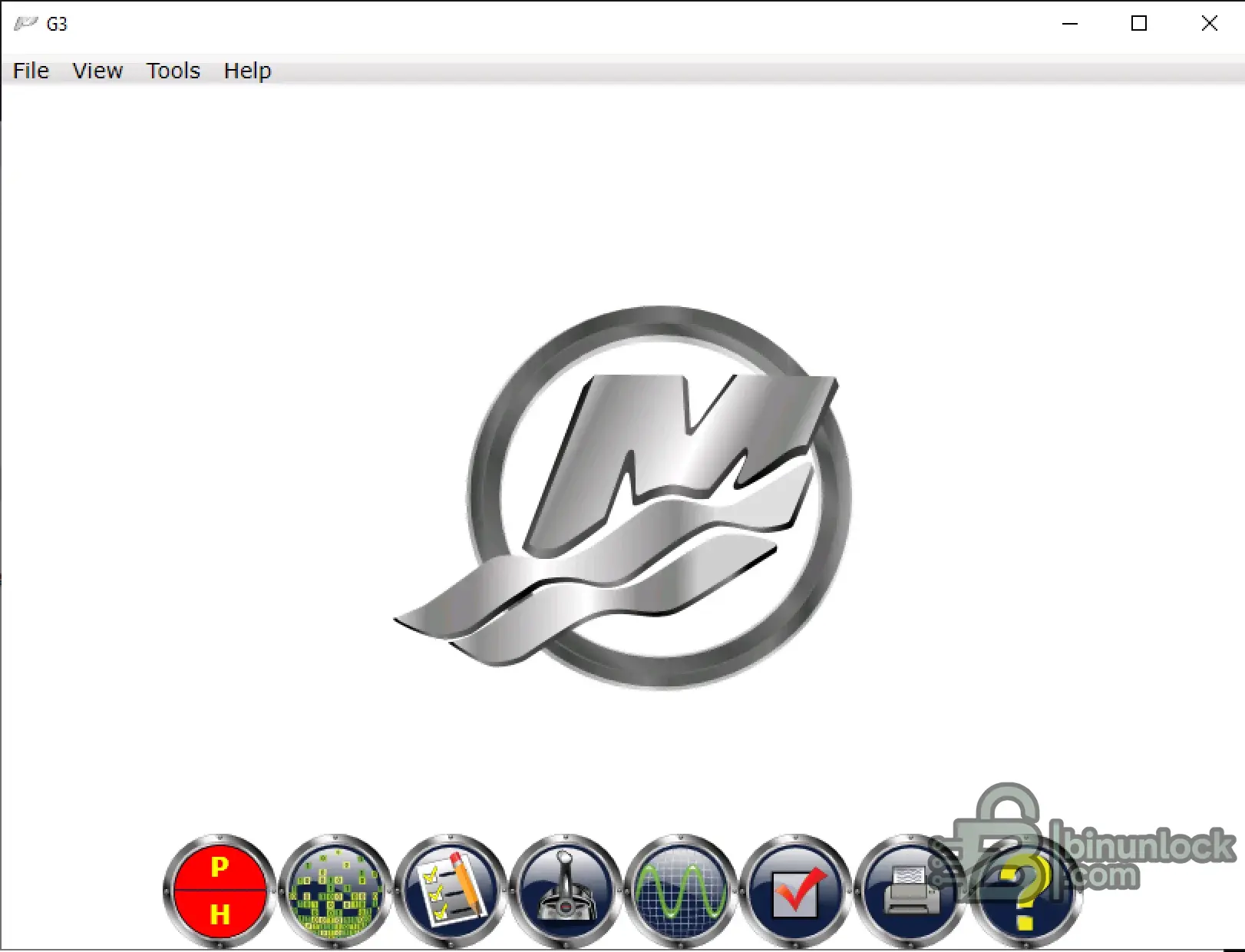Open the waveform graphing tool
Screen dimensions: 1245x952
point(682,894)
